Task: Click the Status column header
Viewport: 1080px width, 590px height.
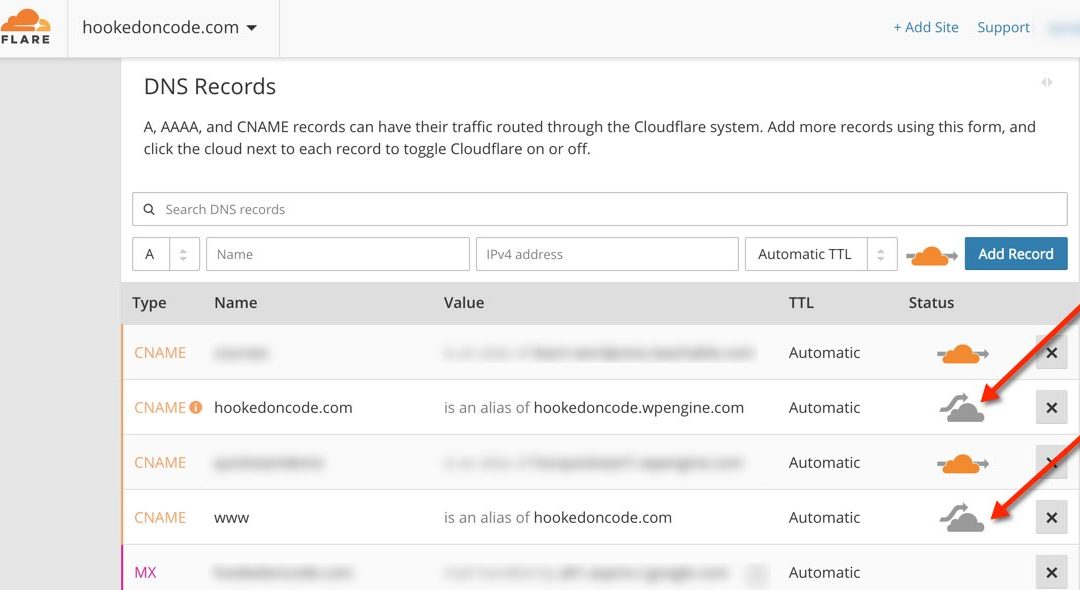Action: click(931, 303)
